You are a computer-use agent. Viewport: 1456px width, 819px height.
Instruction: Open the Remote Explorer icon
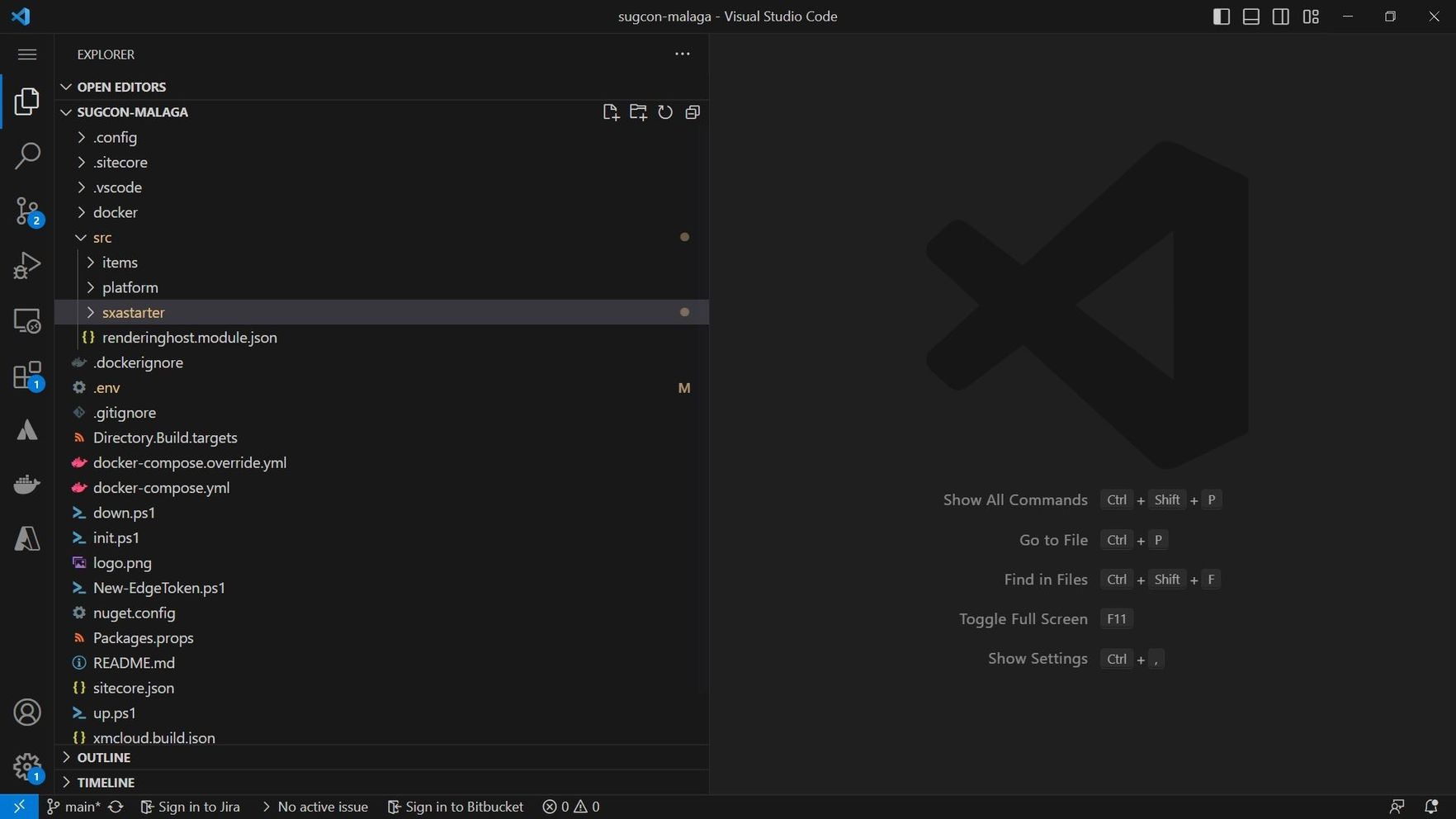pos(27,321)
